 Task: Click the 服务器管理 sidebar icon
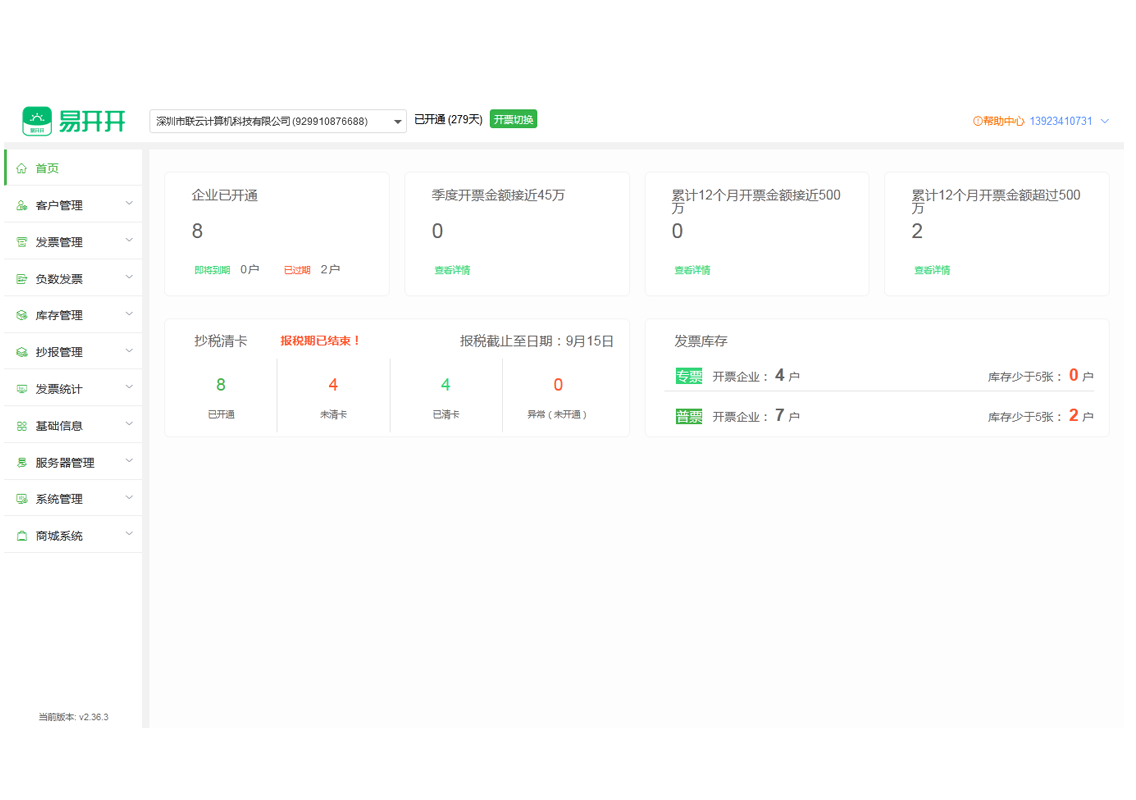pyautogui.click(x=22, y=463)
